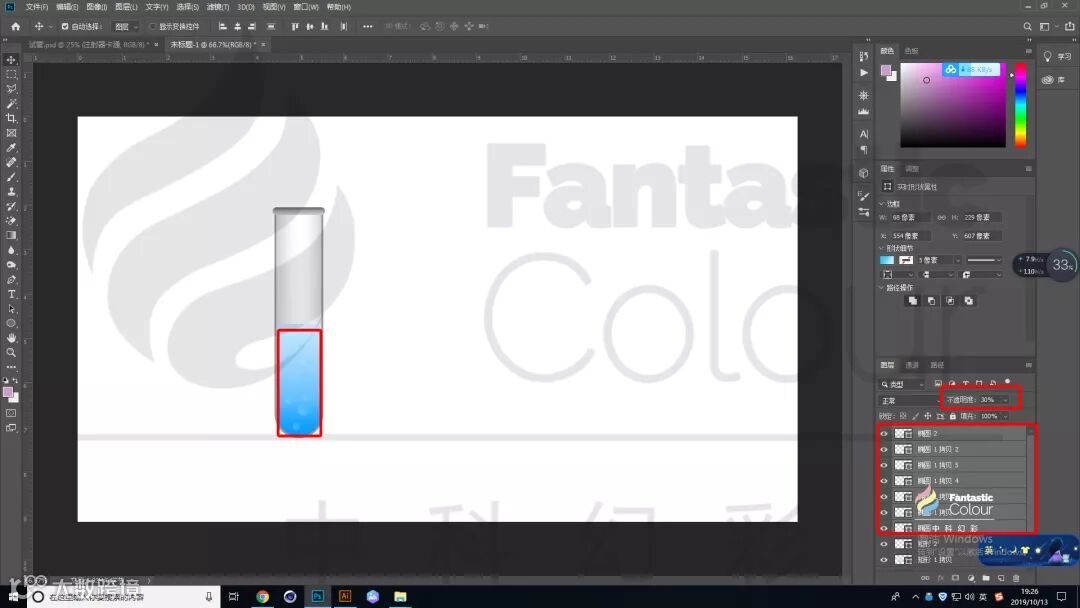The image size is (1080, 608).
Task: Select the Hand tool
Action: click(11, 338)
